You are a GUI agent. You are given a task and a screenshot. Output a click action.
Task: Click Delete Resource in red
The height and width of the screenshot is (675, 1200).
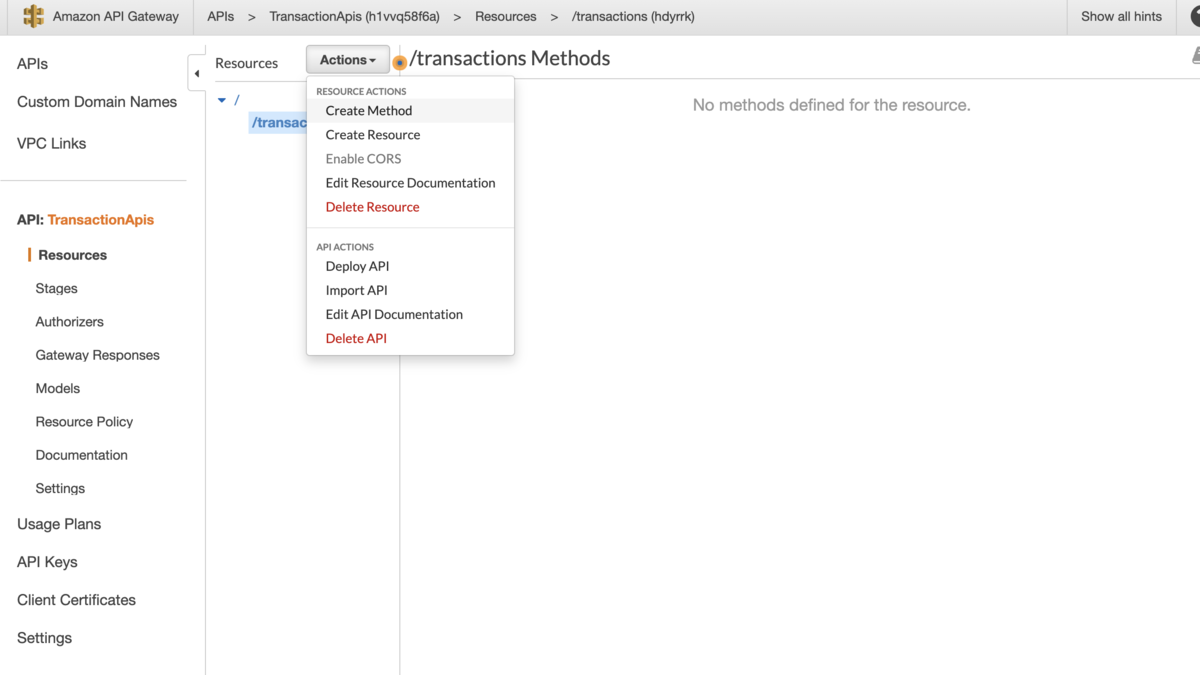coord(372,207)
